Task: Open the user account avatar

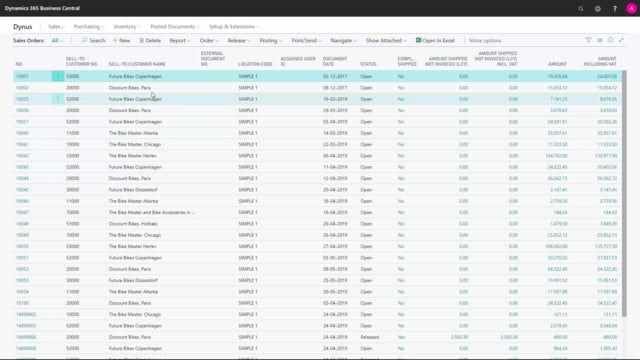Action: pos(631,9)
